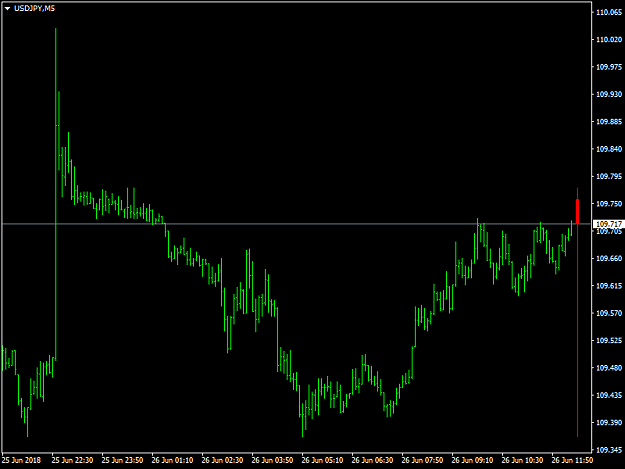
Task: Click the 25 Jun 23:50 time label
Action: (x=122, y=460)
